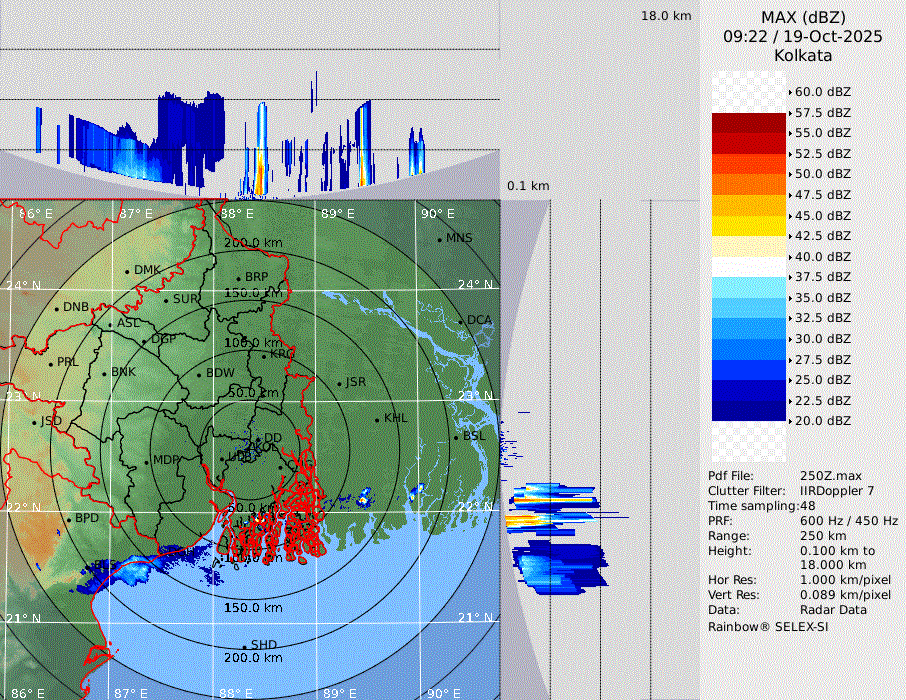Click the BPD station dot

coord(69,520)
